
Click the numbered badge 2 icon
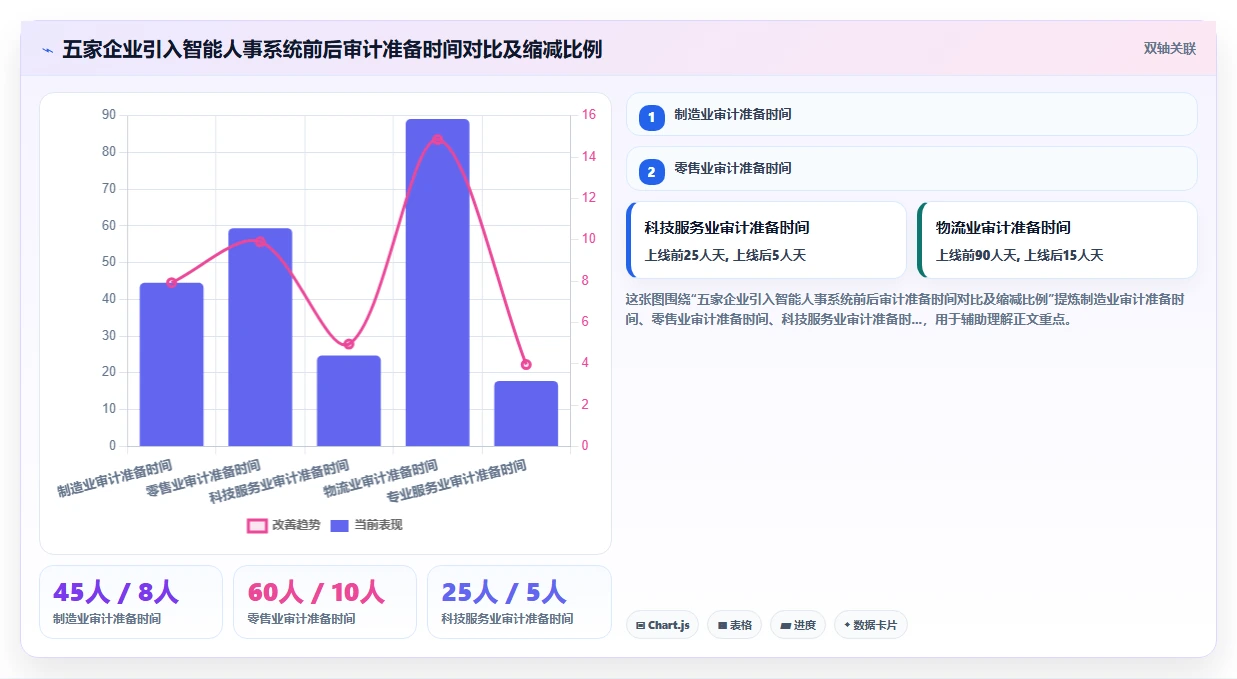(x=651, y=172)
